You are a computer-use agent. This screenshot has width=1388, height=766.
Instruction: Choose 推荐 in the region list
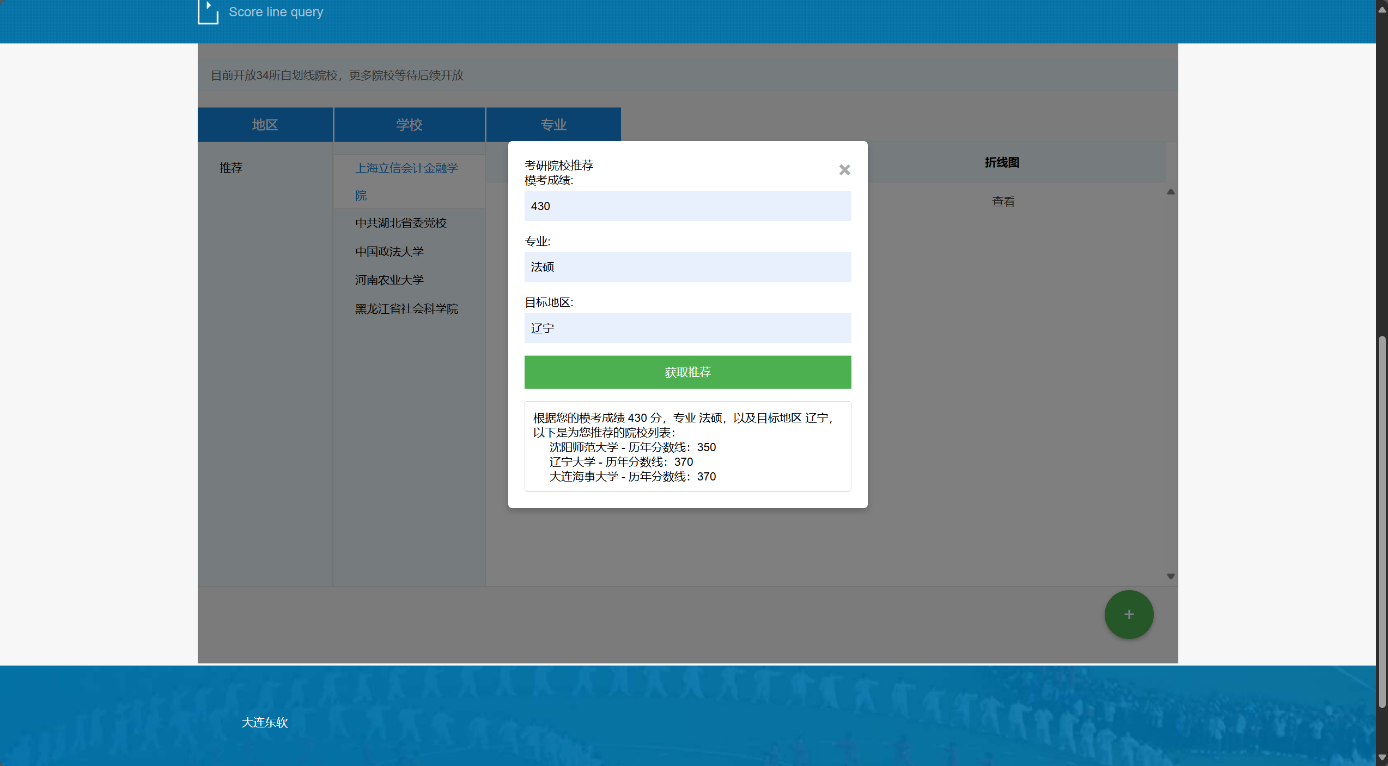[x=231, y=168]
